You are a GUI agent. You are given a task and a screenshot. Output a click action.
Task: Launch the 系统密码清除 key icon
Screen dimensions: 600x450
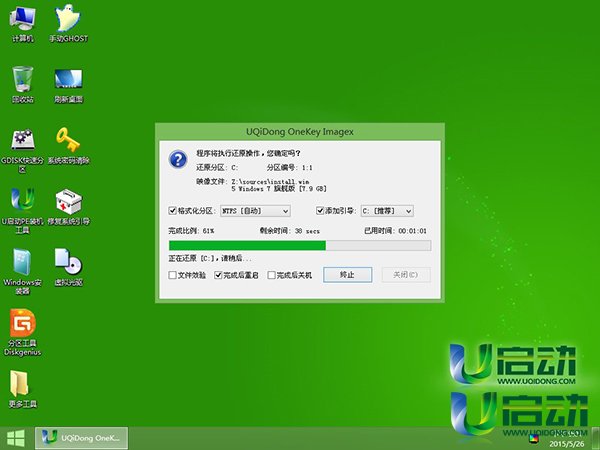point(68,145)
